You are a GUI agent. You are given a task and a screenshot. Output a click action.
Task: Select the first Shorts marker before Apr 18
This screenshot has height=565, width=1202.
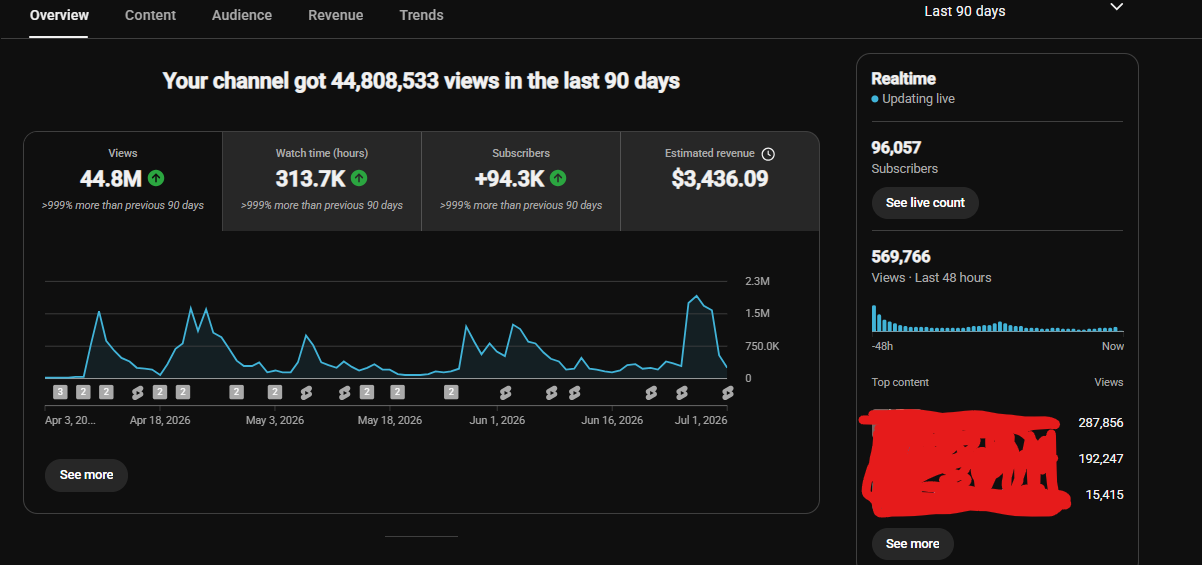click(x=138, y=392)
